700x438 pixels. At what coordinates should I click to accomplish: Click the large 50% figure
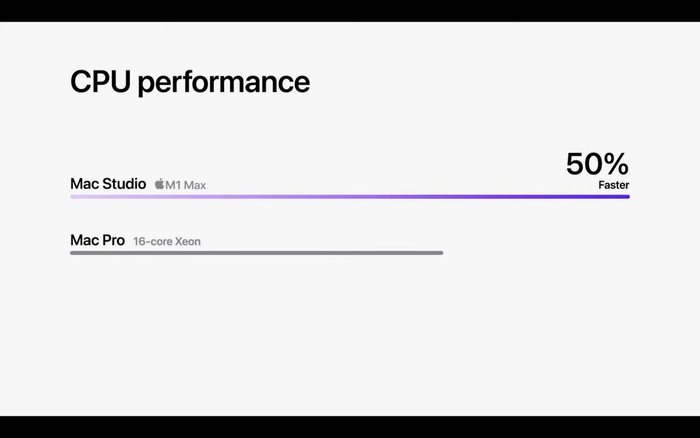[x=597, y=164]
